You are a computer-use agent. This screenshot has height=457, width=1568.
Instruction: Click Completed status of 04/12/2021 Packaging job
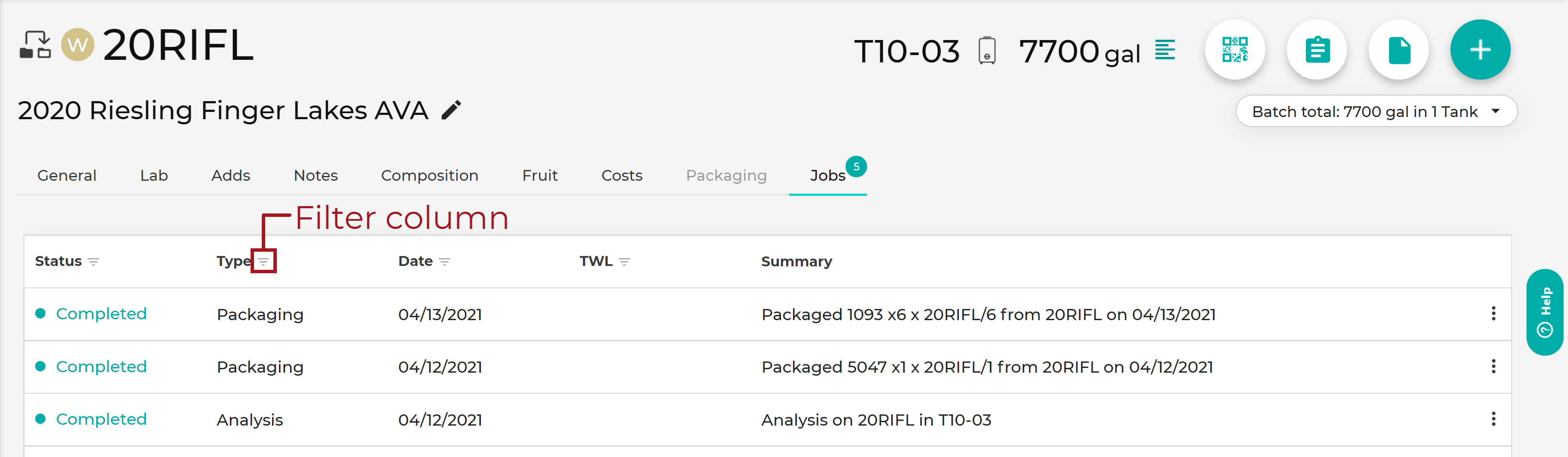(101, 366)
